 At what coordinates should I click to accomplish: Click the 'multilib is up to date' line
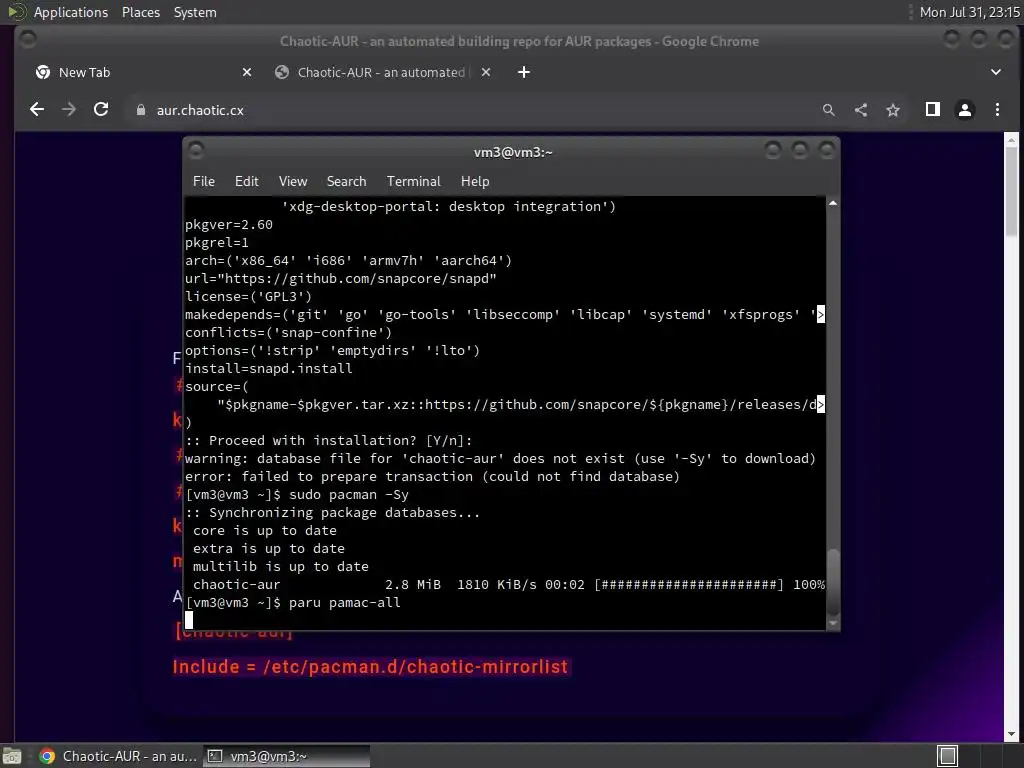click(281, 567)
